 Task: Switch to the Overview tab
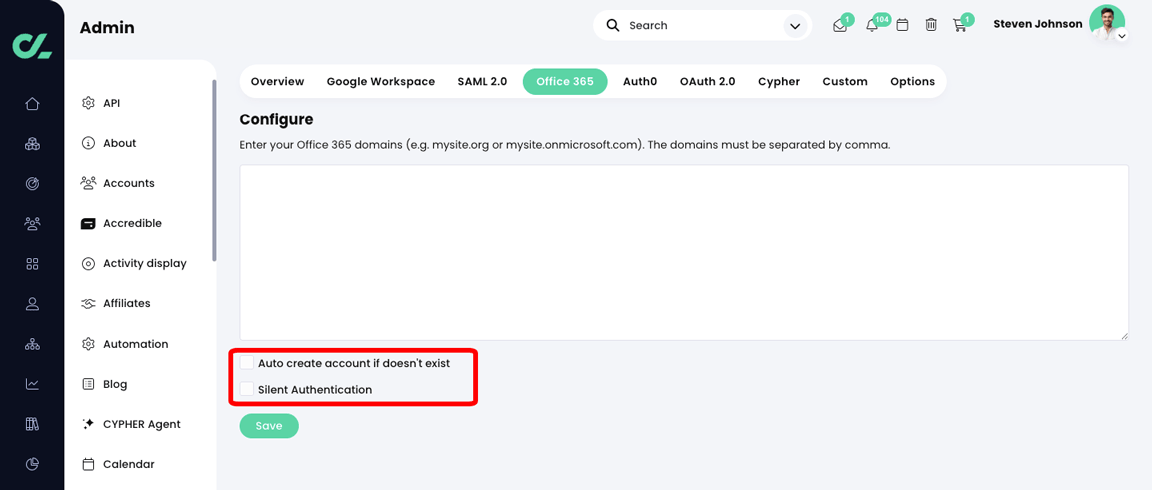[x=277, y=82]
